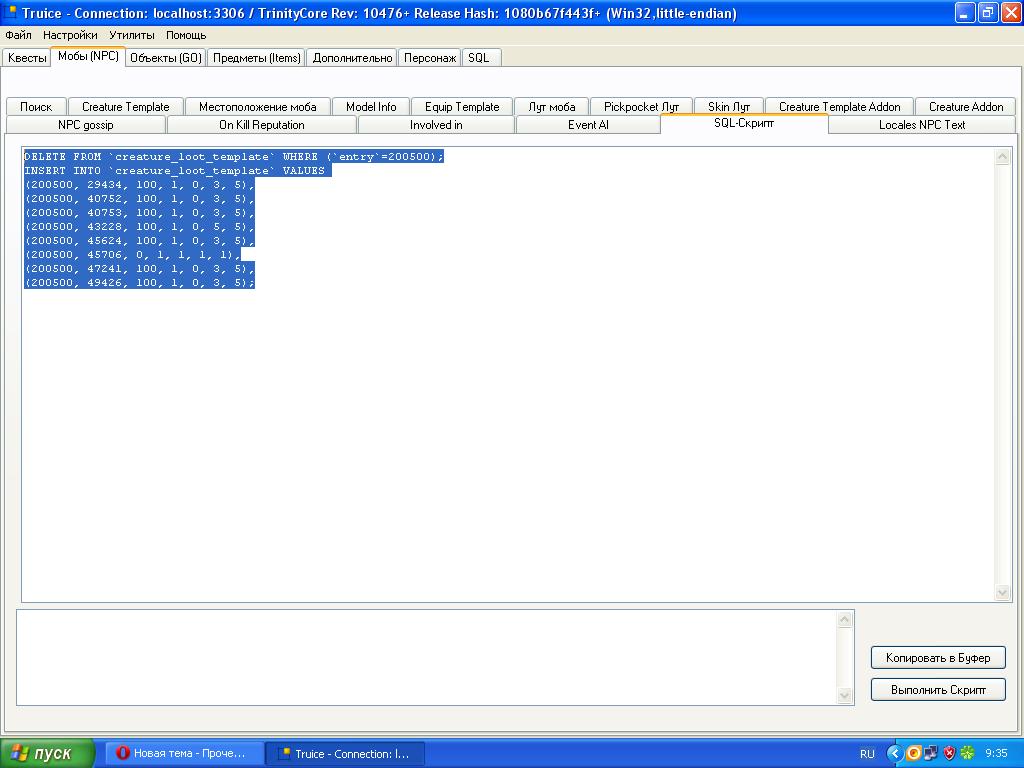Click the INSERT INTO creature_loot_template line

(x=178, y=170)
